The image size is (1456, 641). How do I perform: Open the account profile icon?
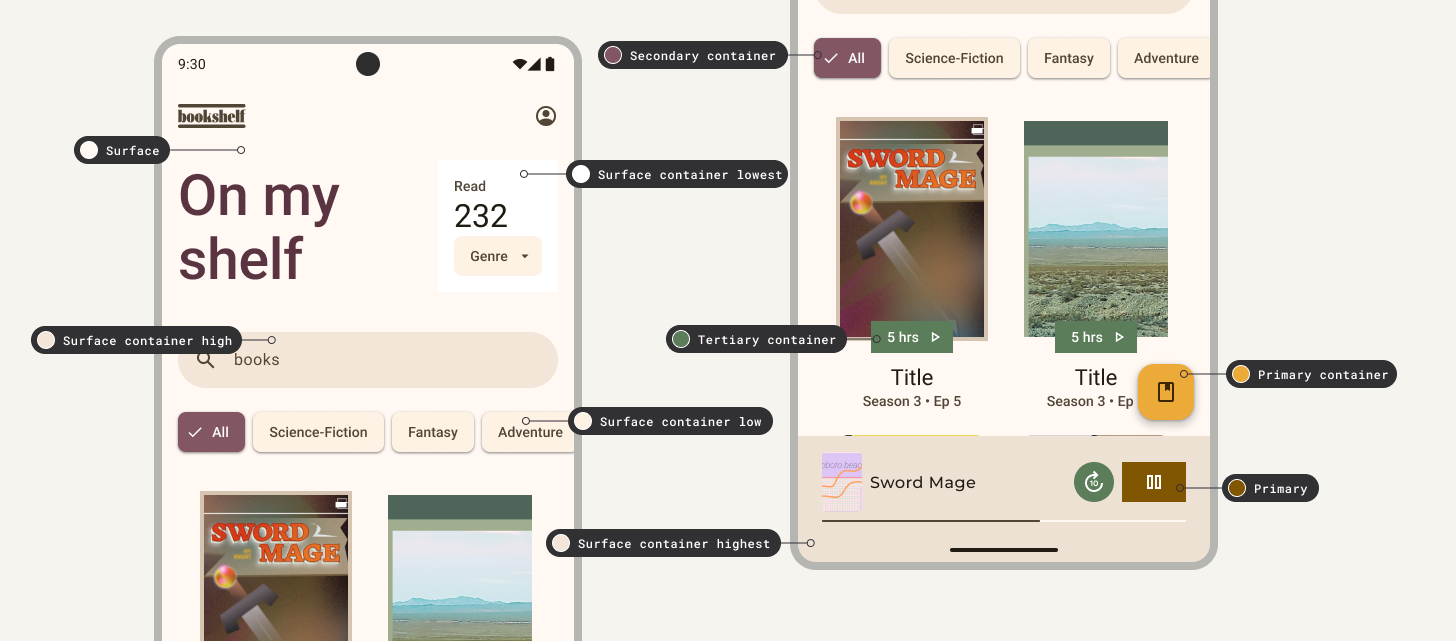(546, 116)
